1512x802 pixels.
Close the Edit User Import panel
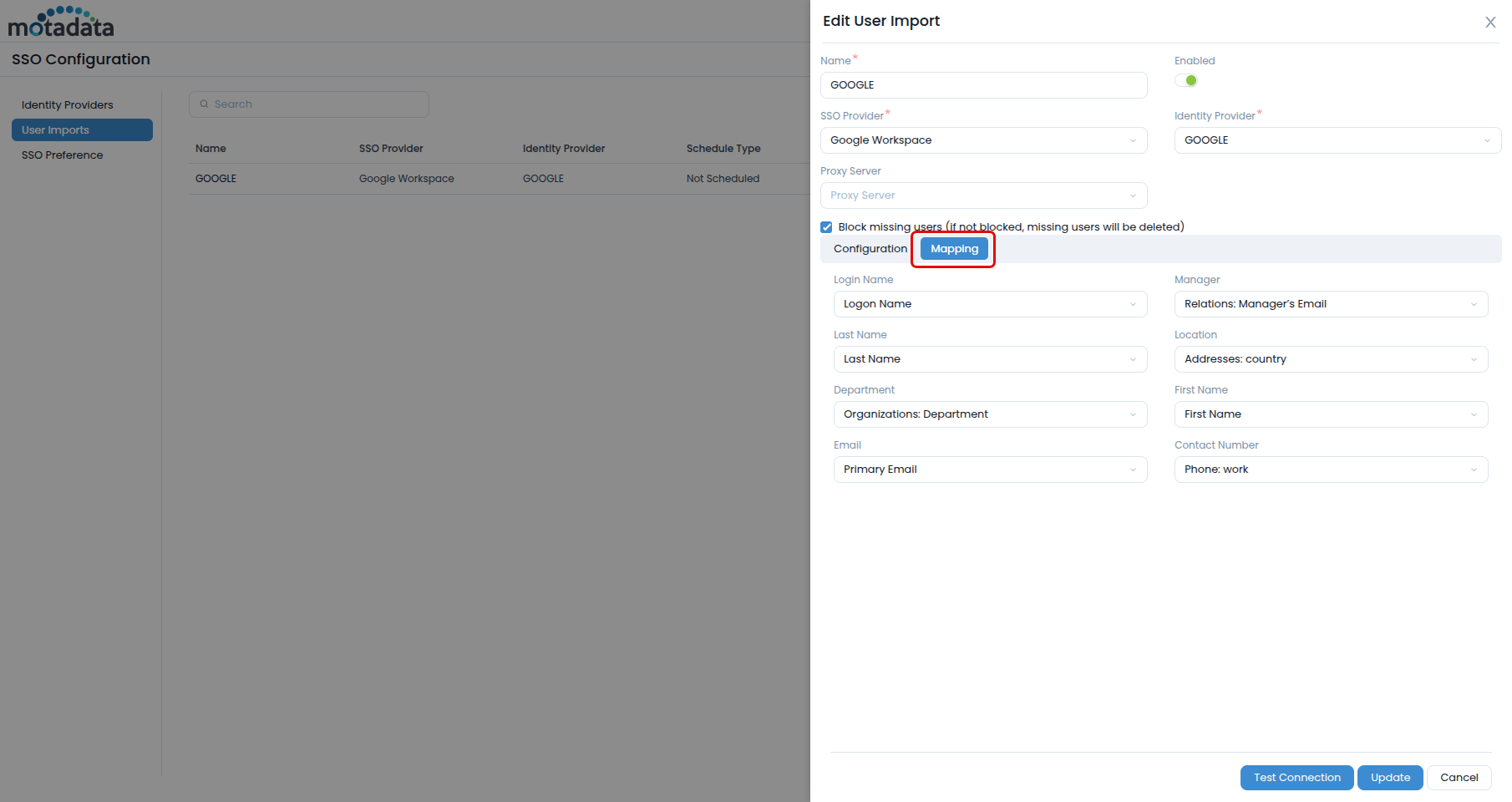click(1489, 23)
